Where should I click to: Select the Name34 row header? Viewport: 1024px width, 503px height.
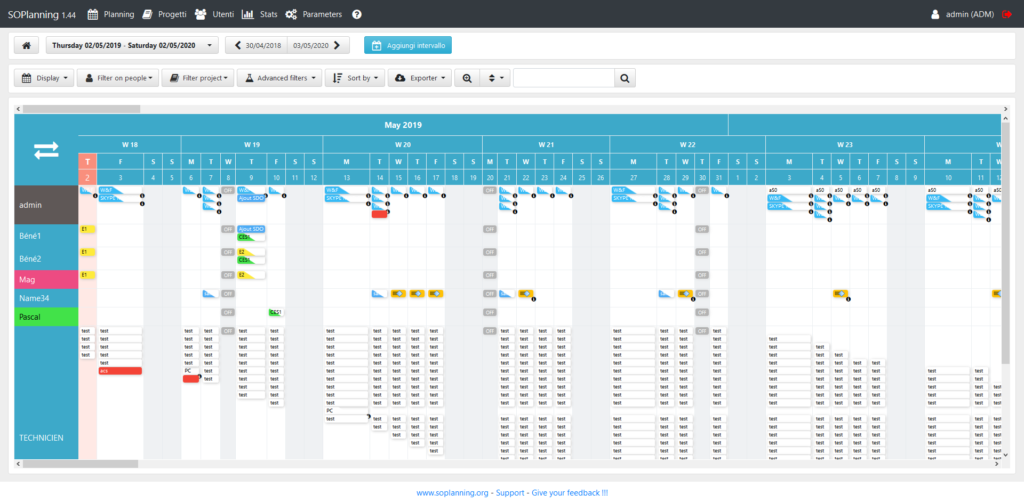point(46,299)
